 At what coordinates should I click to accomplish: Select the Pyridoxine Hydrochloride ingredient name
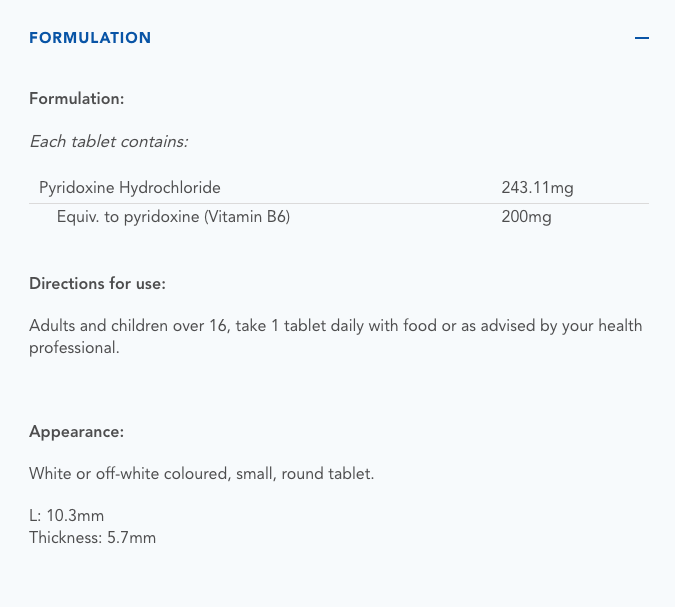[x=130, y=187]
